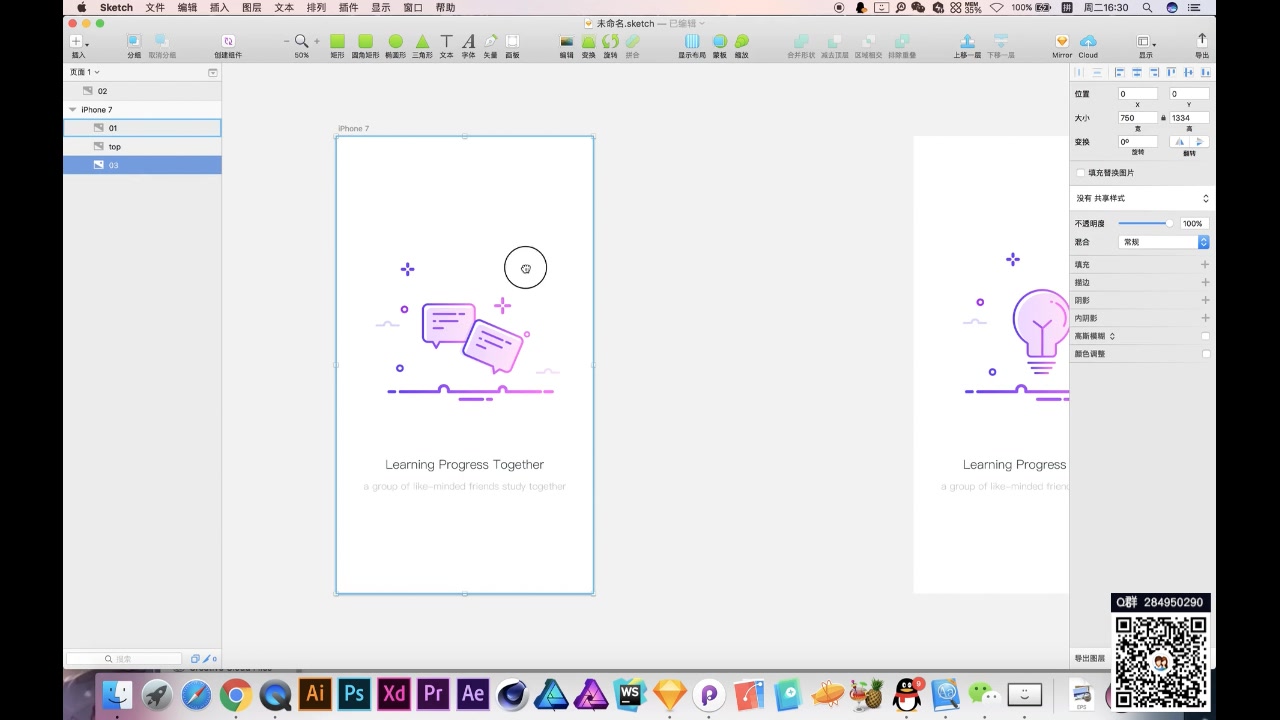Open the 插入 Insert menu
Screen dimensions: 1280x720
tap(219, 7)
